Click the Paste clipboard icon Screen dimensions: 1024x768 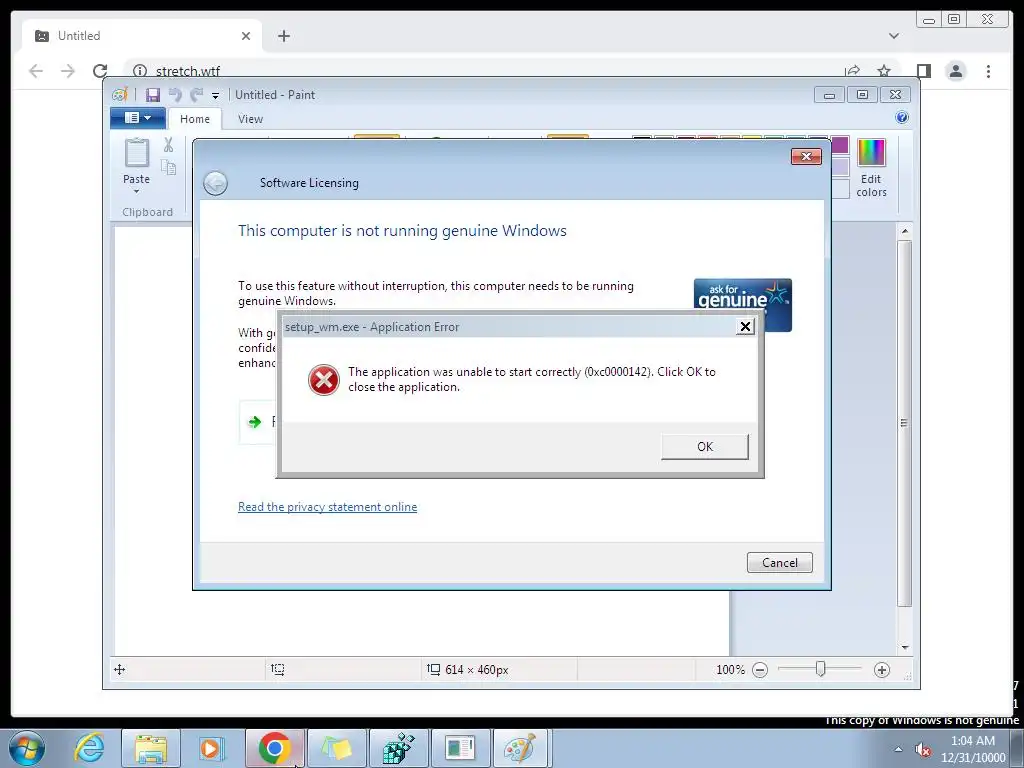click(137, 153)
